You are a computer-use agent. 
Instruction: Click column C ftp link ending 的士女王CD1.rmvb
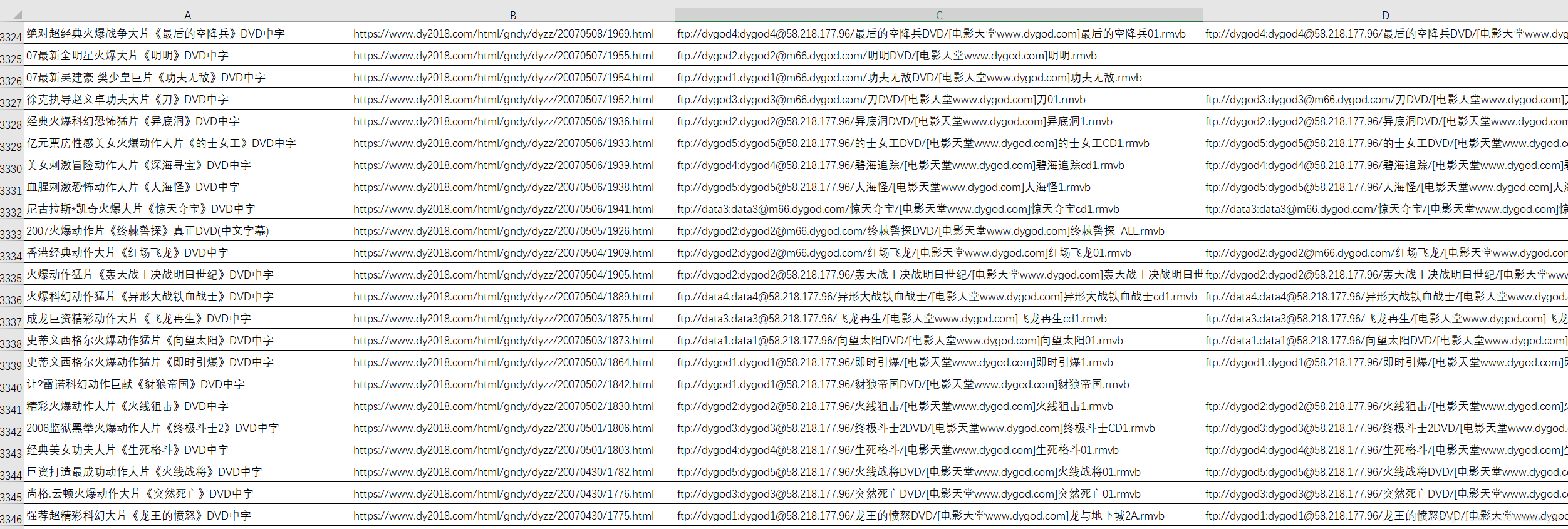point(913,143)
